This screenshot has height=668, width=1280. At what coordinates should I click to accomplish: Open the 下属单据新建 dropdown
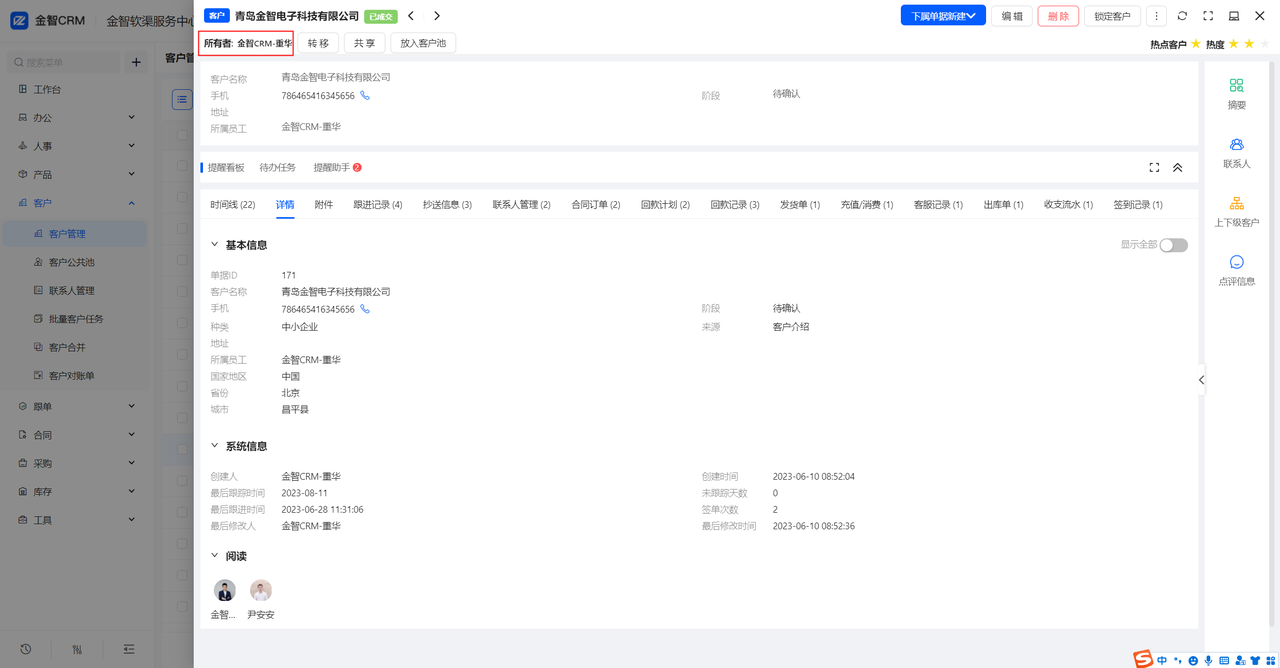(x=943, y=16)
